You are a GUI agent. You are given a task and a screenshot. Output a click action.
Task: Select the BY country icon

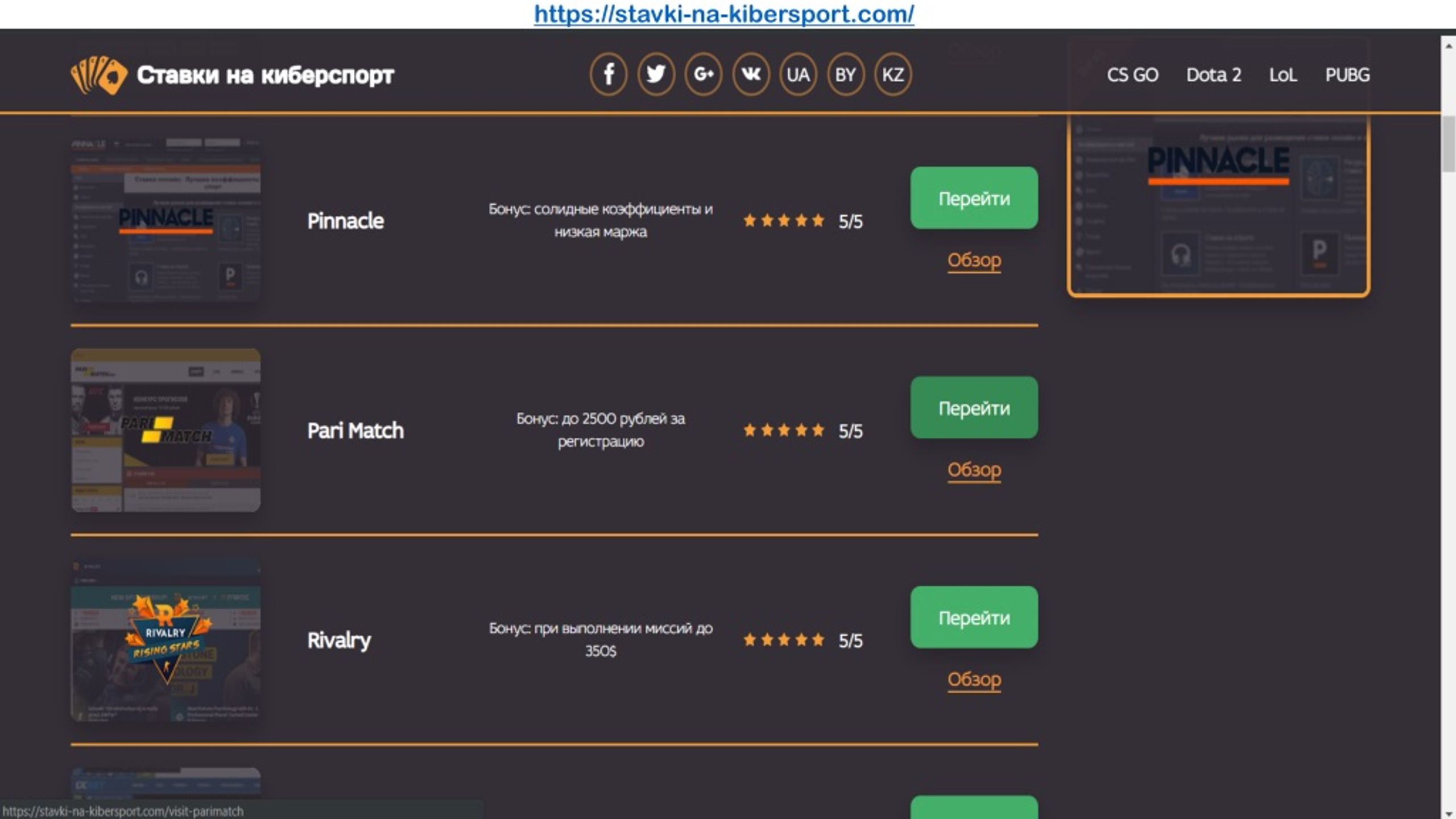[845, 75]
